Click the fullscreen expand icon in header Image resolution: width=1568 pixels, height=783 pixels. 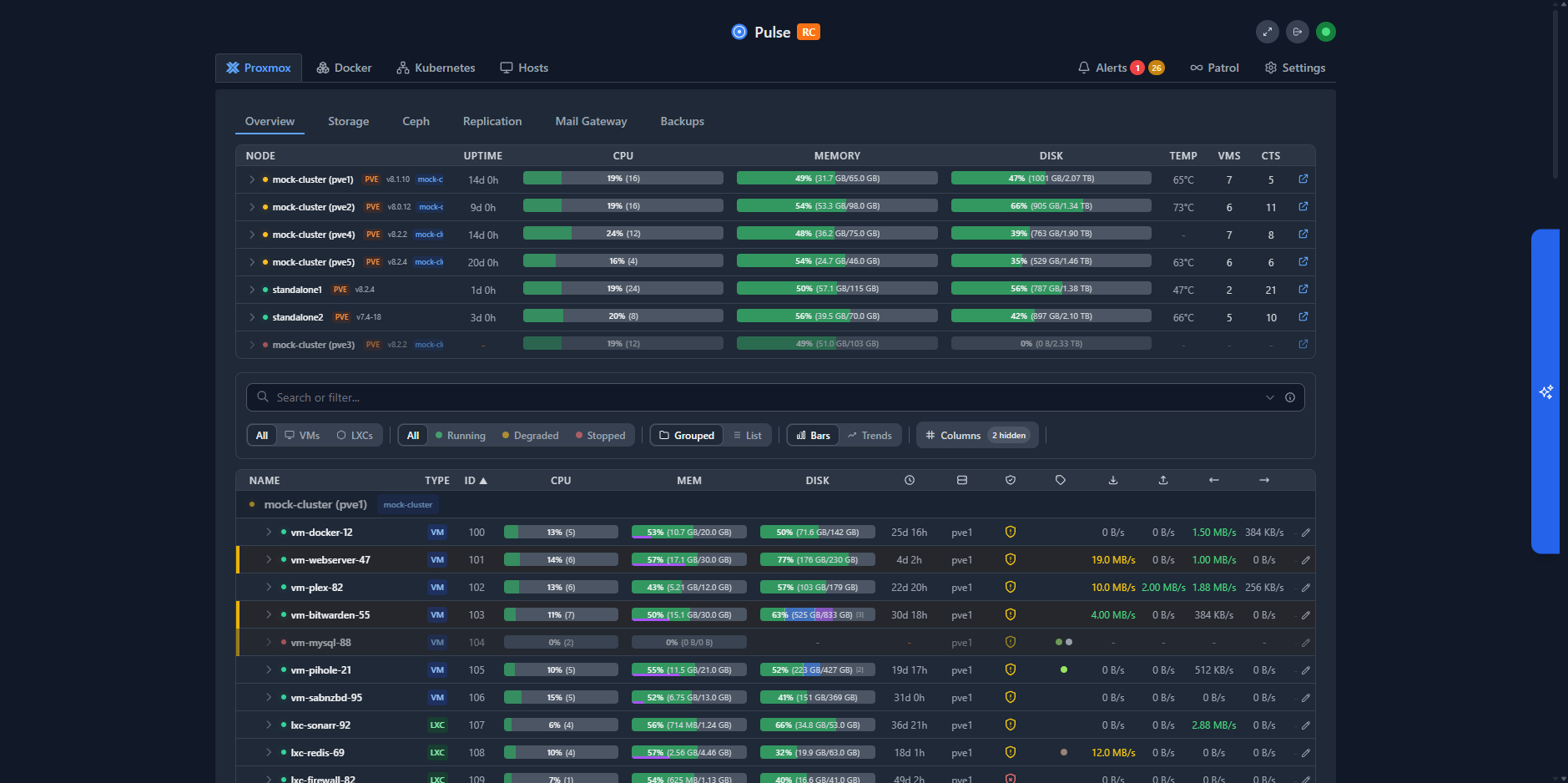click(x=1267, y=32)
